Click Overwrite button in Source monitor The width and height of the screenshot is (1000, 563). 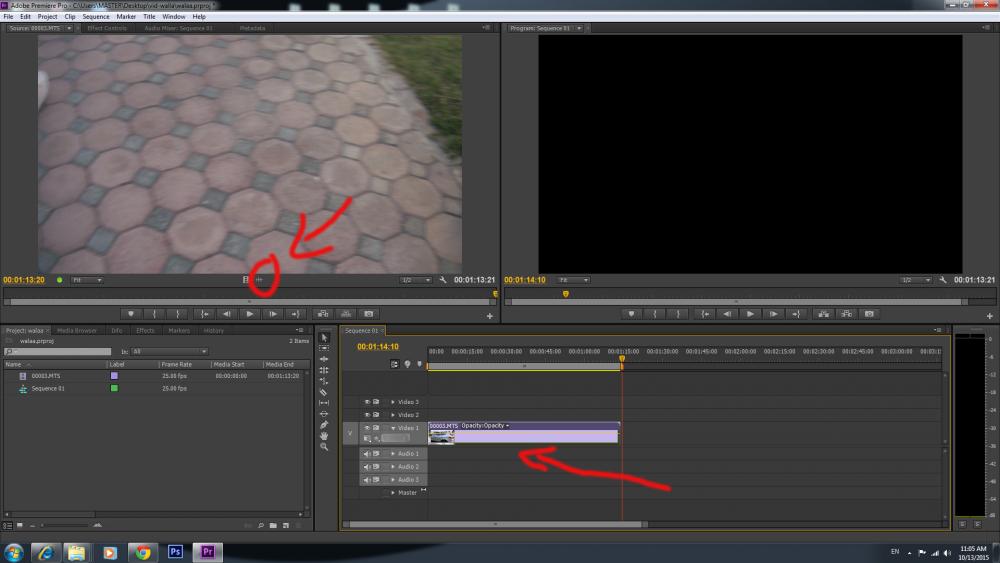pyautogui.click(x=346, y=314)
